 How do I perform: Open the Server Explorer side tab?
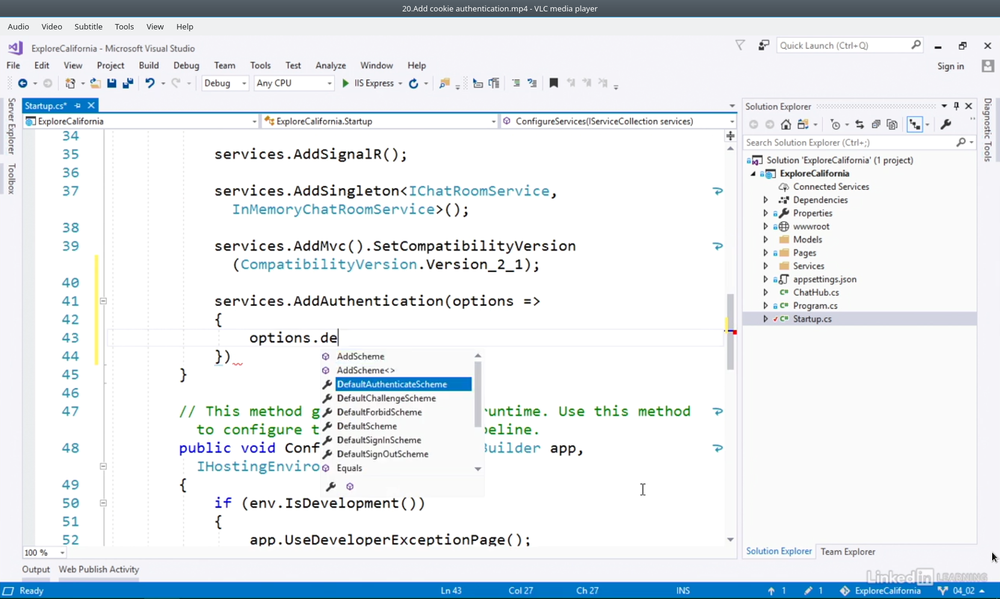pyautogui.click(x=11, y=126)
